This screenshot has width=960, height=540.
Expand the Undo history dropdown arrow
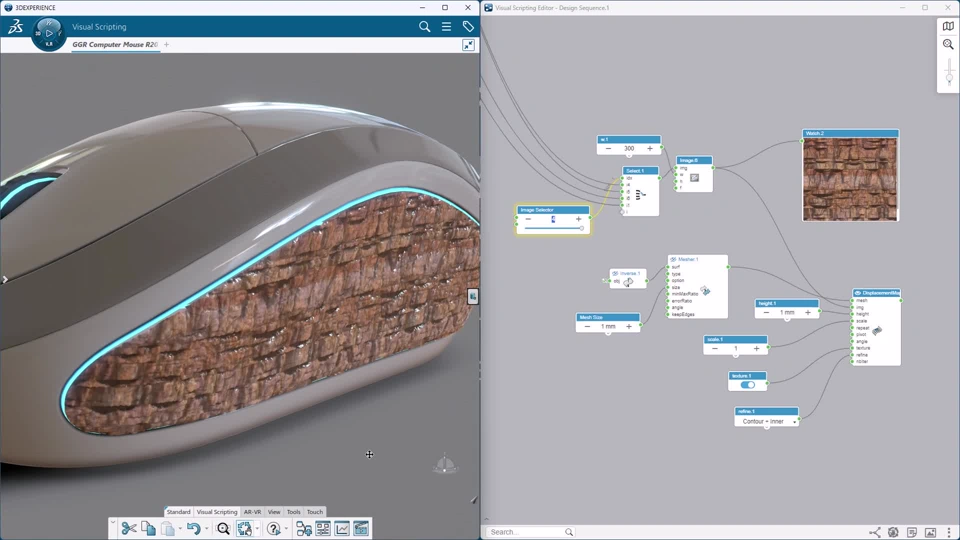207,529
